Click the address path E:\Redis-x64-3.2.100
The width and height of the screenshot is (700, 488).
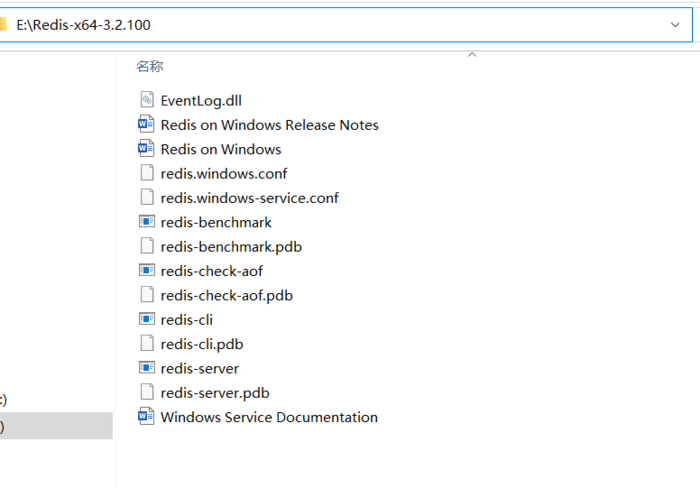coord(83,25)
